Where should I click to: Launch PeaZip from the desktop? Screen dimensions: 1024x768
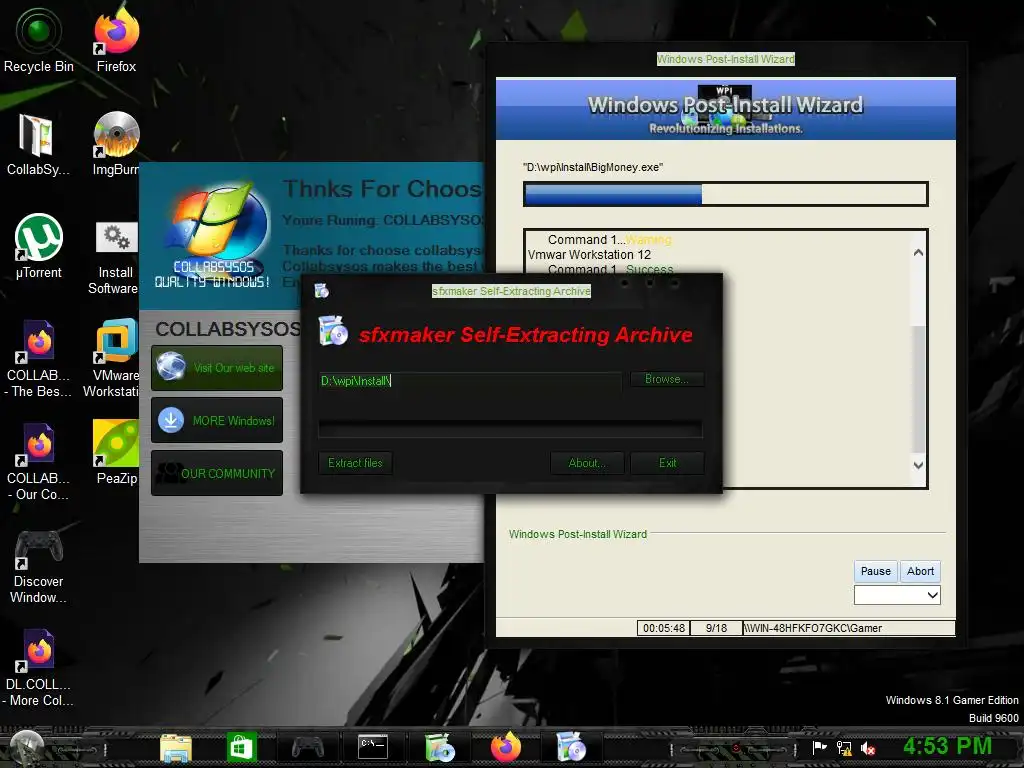[116, 452]
